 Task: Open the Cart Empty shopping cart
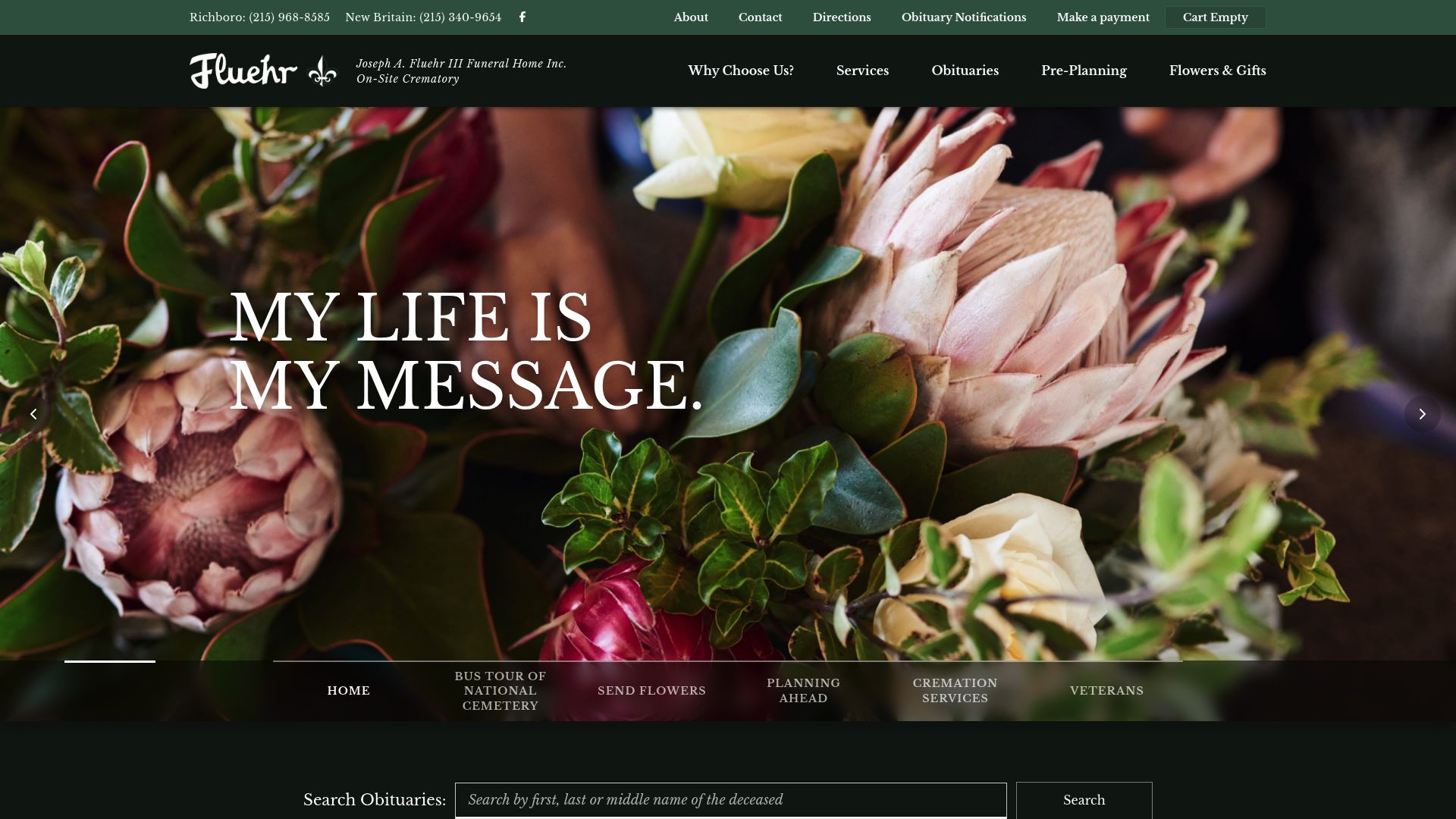pos(1215,17)
